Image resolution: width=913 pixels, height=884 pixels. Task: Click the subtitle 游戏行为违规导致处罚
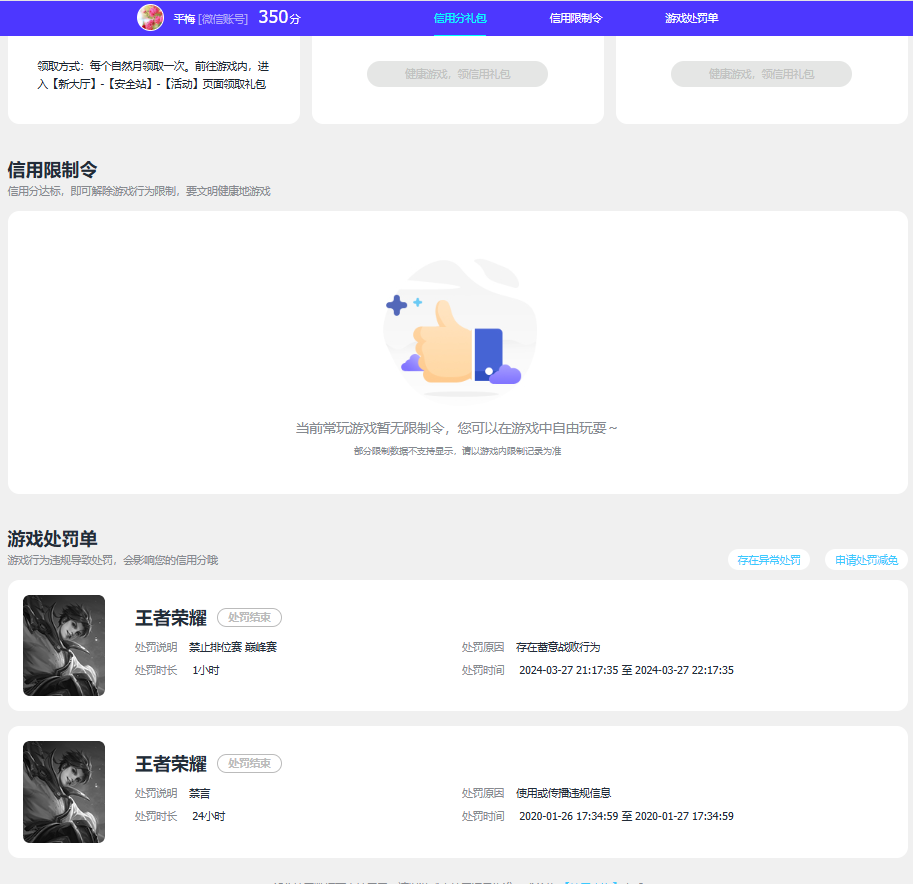(x=112, y=560)
